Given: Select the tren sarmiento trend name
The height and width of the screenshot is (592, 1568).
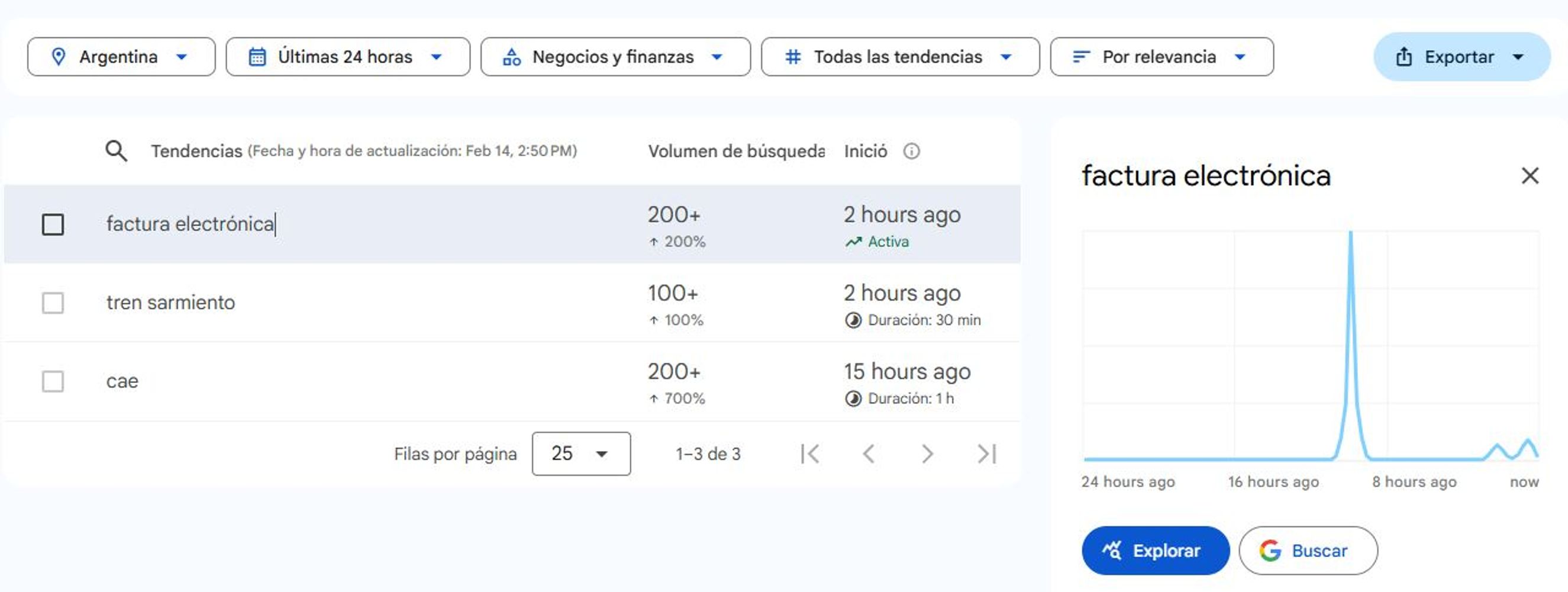Looking at the screenshot, I should [x=170, y=303].
